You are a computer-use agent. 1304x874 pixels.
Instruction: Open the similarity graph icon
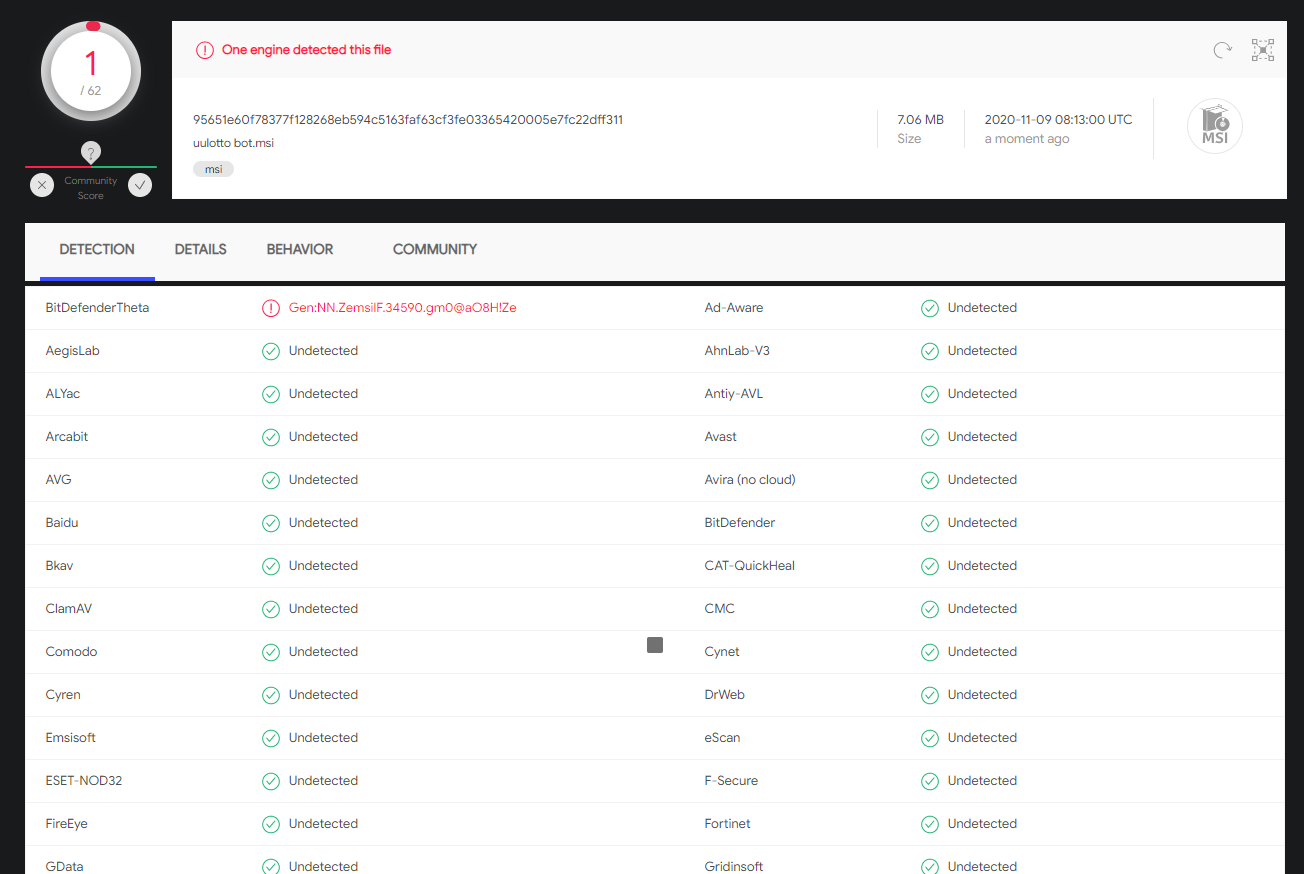pos(1263,50)
